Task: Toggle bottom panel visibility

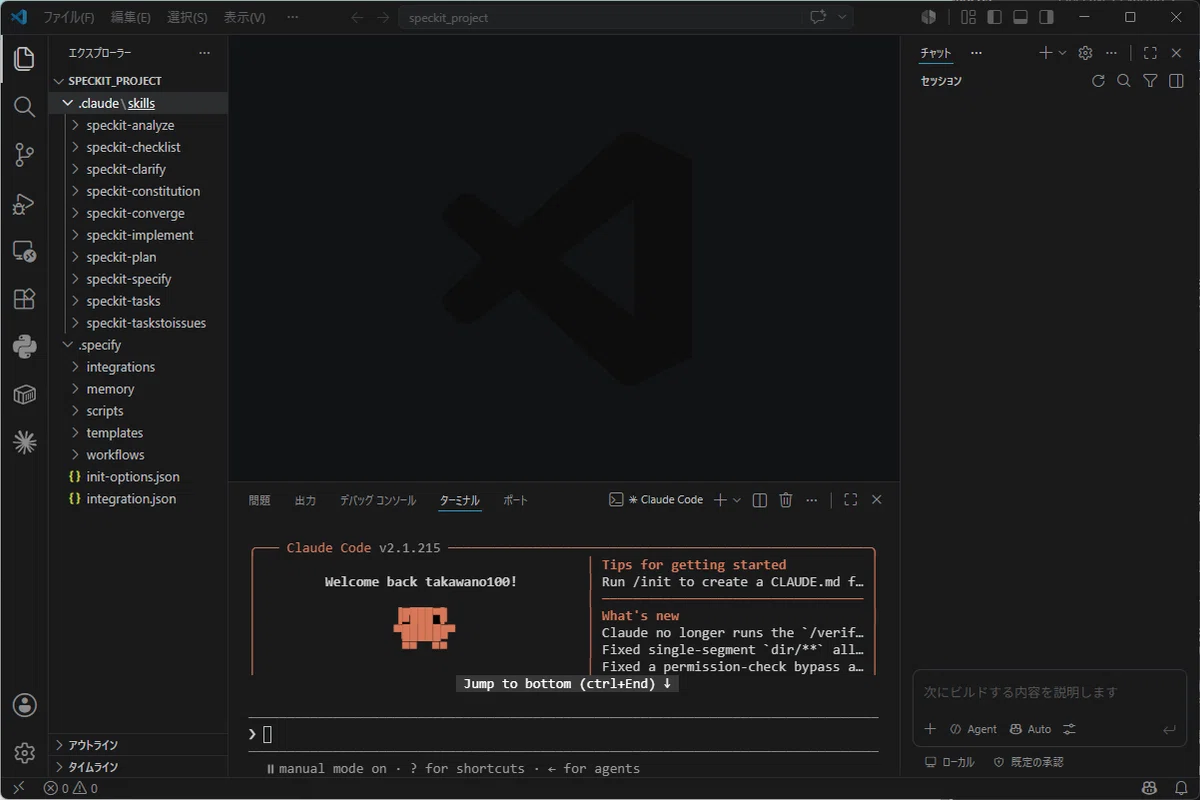Action: click(x=1020, y=17)
